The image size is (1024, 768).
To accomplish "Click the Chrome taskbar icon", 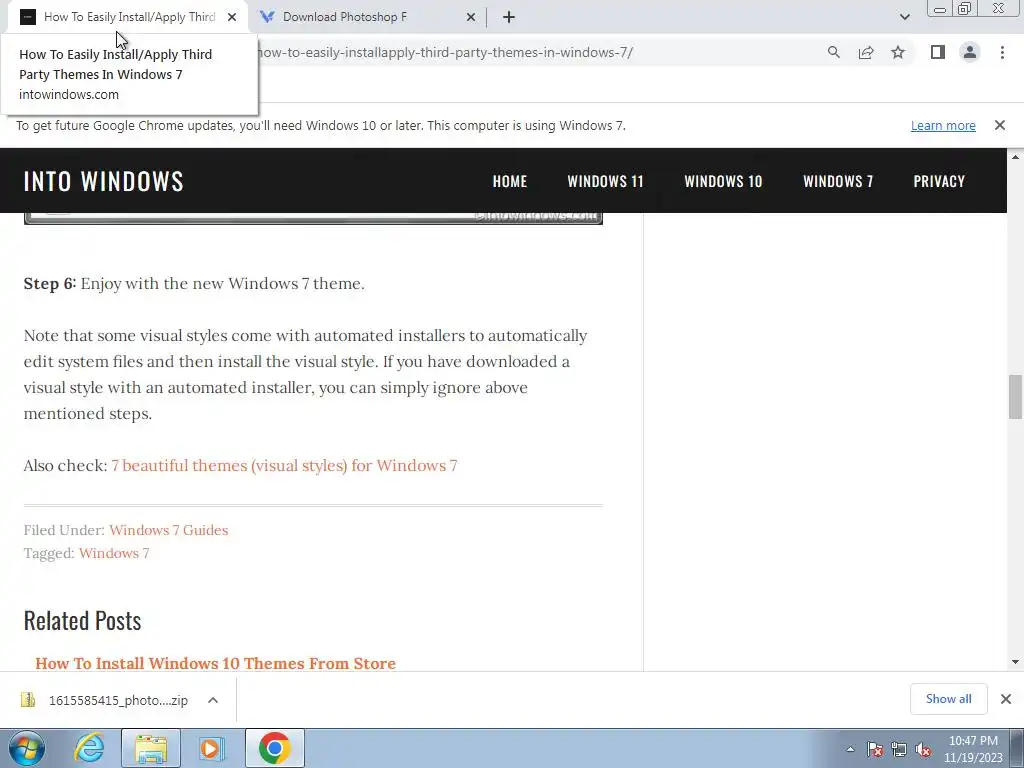I will 274,748.
